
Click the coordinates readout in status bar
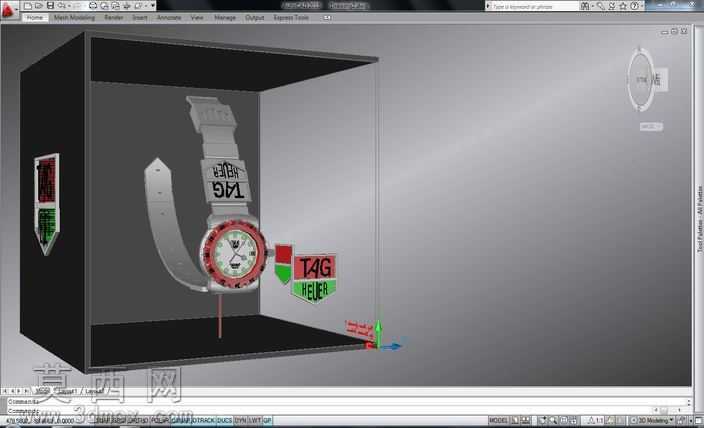click(40, 421)
